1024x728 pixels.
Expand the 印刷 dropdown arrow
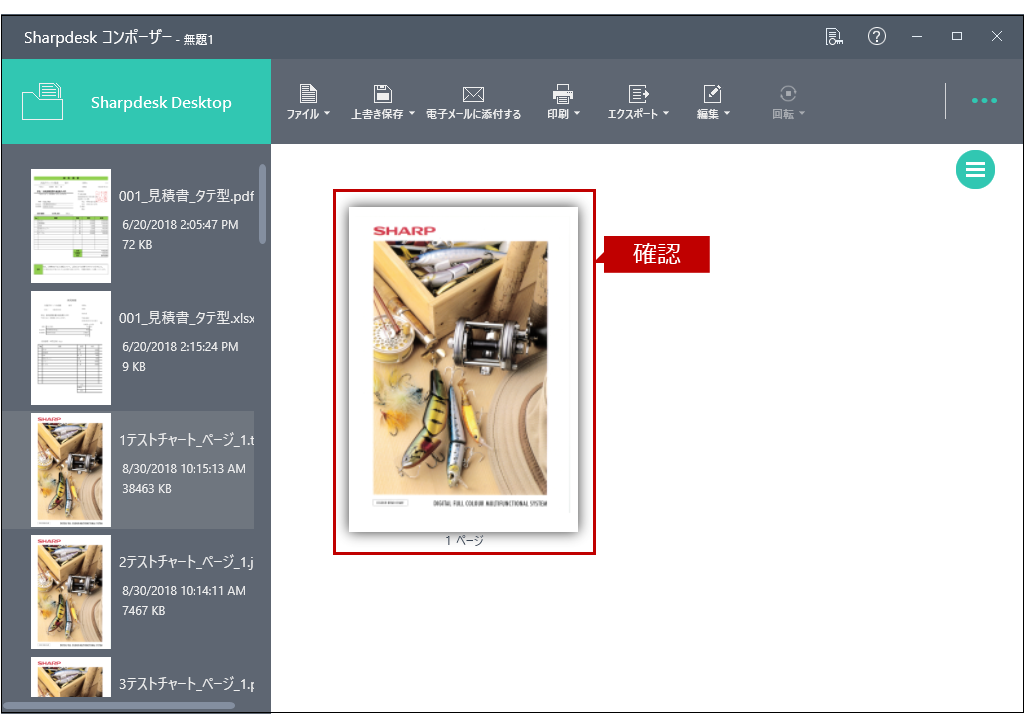click(577, 114)
